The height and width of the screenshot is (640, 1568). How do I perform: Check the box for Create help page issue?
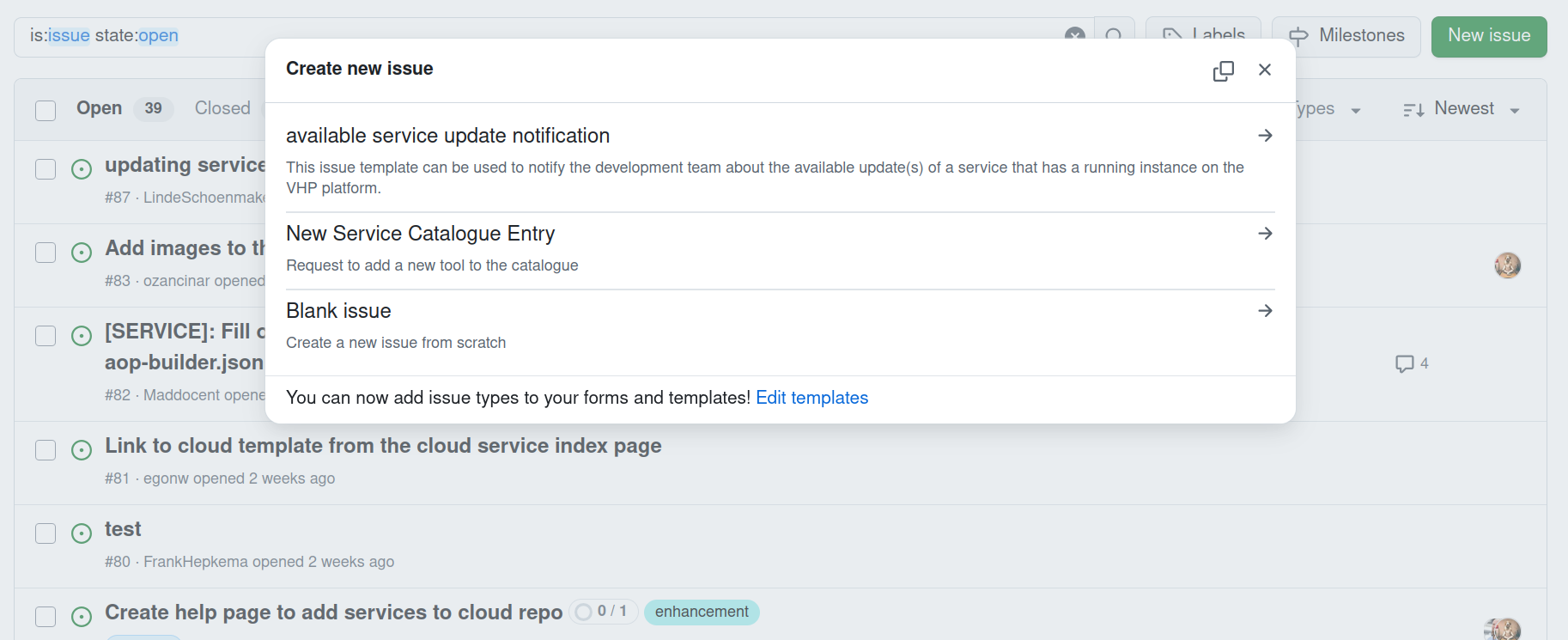point(46,616)
